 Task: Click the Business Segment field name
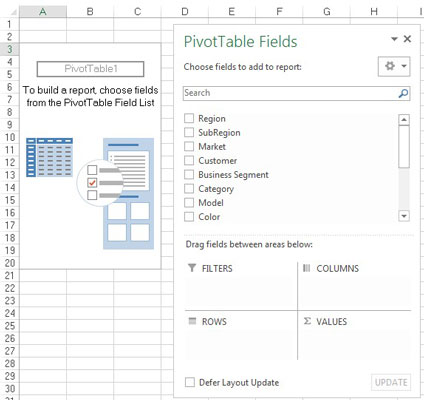233,175
